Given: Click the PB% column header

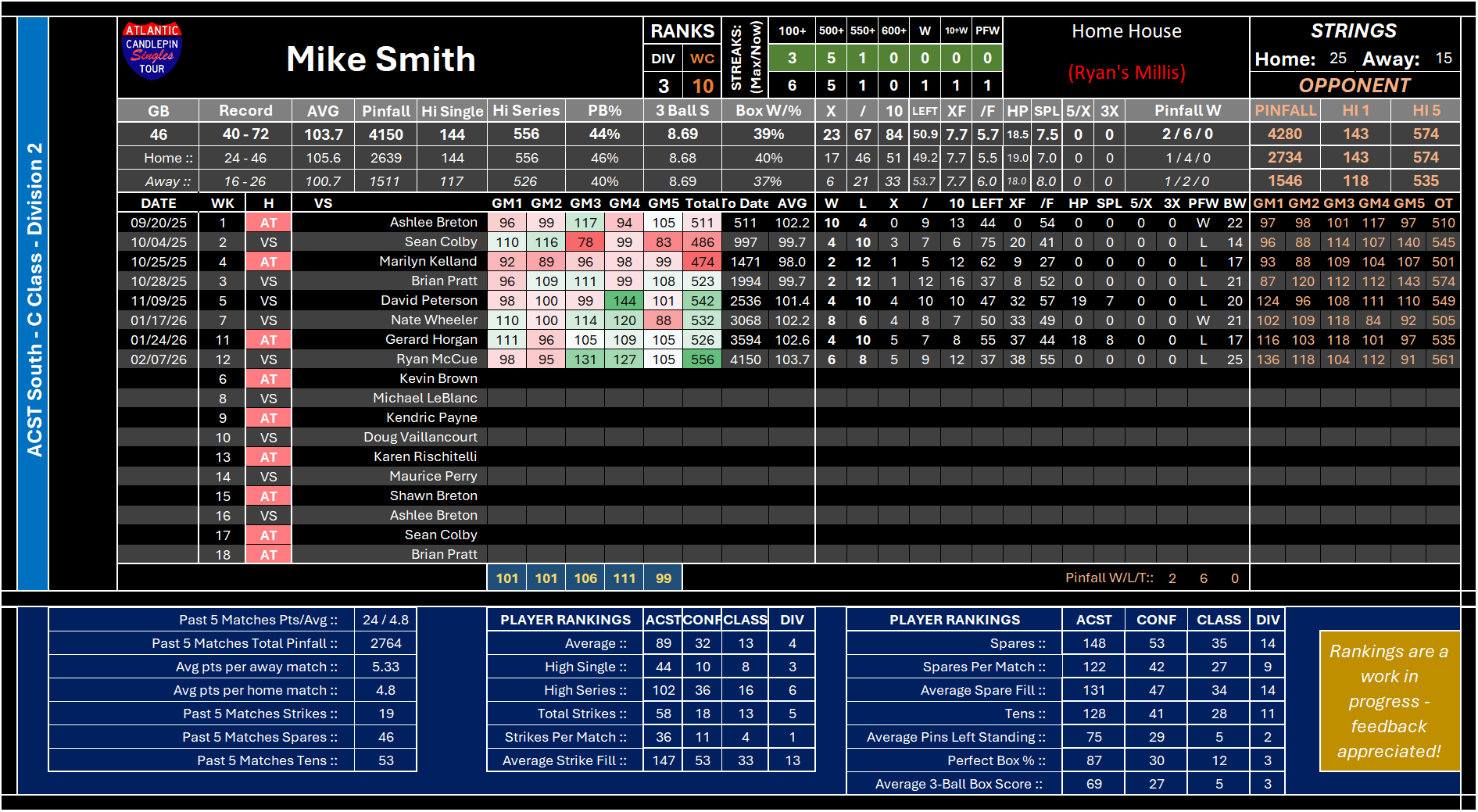Looking at the screenshot, I should pyautogui.click(x=604, y=111).
